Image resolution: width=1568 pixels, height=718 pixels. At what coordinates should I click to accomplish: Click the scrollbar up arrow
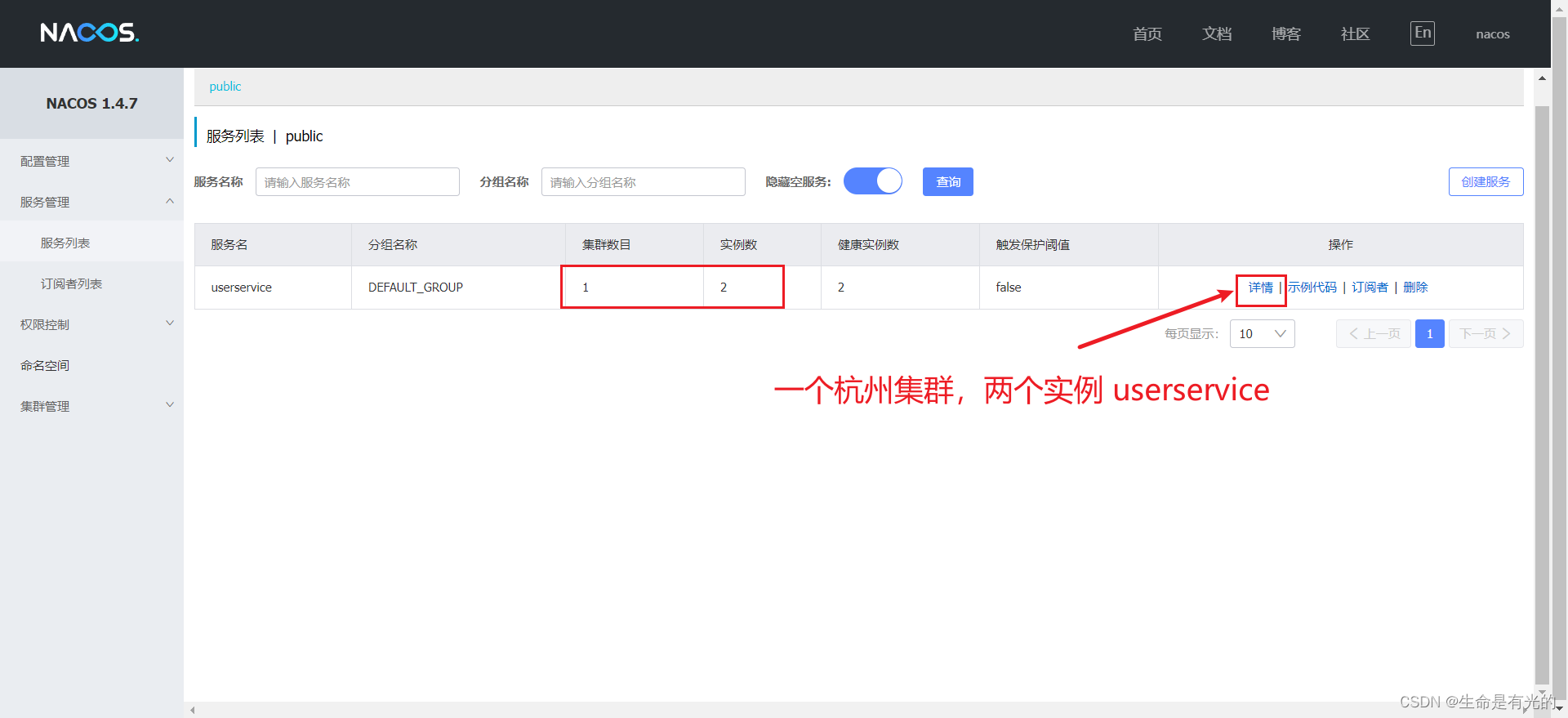(x=1542, y=78)
